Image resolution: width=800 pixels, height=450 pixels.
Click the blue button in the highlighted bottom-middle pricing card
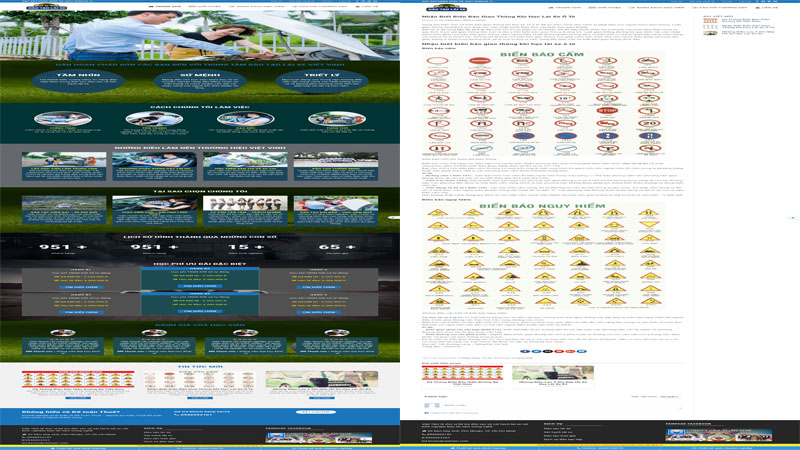point(199,311)
